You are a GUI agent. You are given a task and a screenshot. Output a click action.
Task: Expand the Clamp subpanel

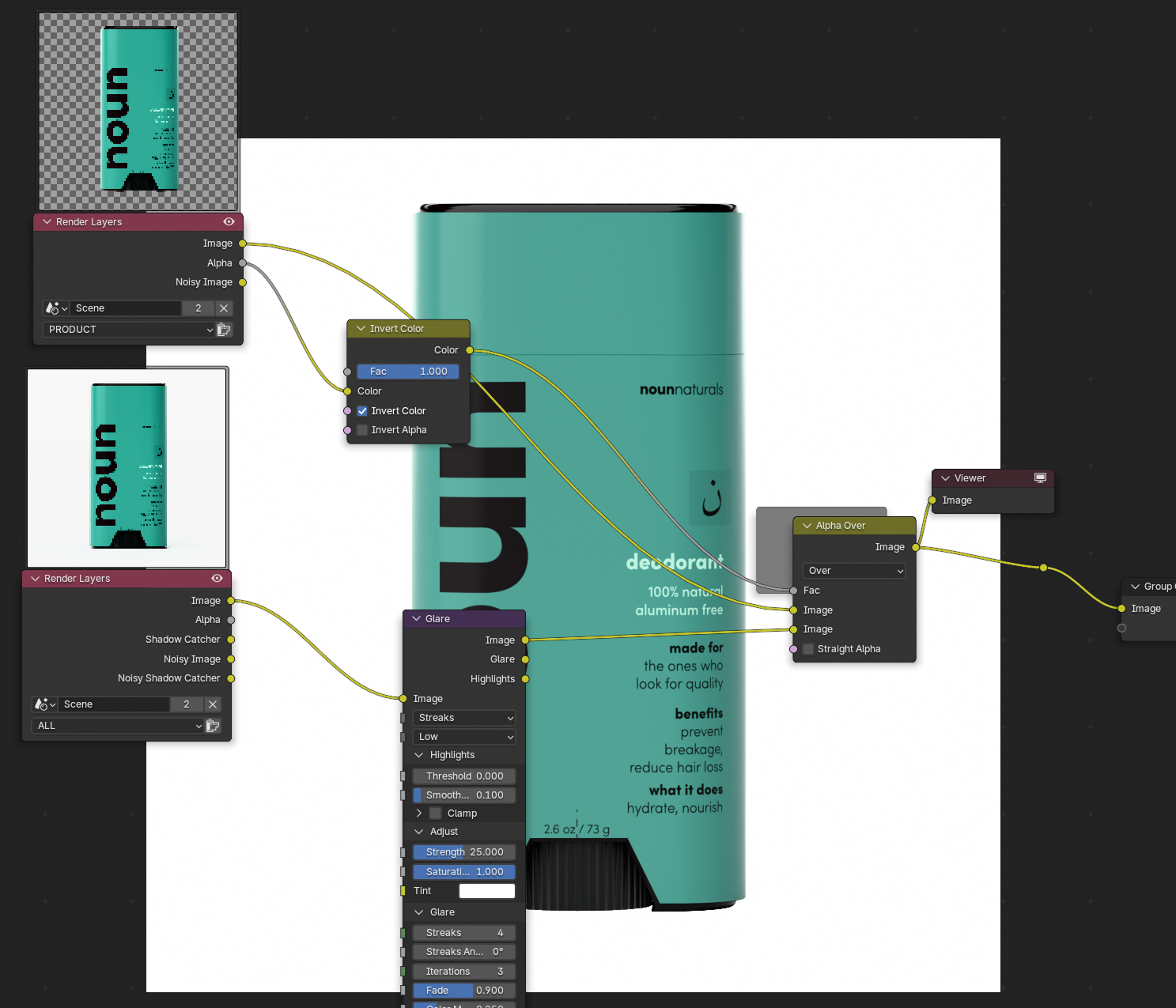tap(419, 814)
